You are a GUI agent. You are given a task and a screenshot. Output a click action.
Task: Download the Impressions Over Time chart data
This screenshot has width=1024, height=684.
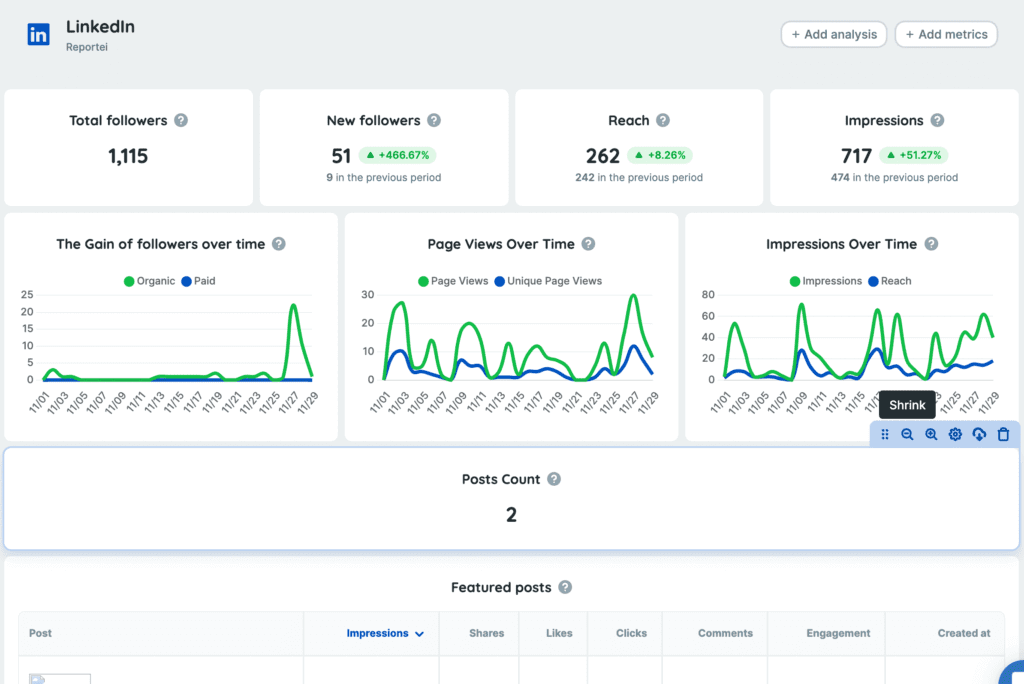[979, 434]
